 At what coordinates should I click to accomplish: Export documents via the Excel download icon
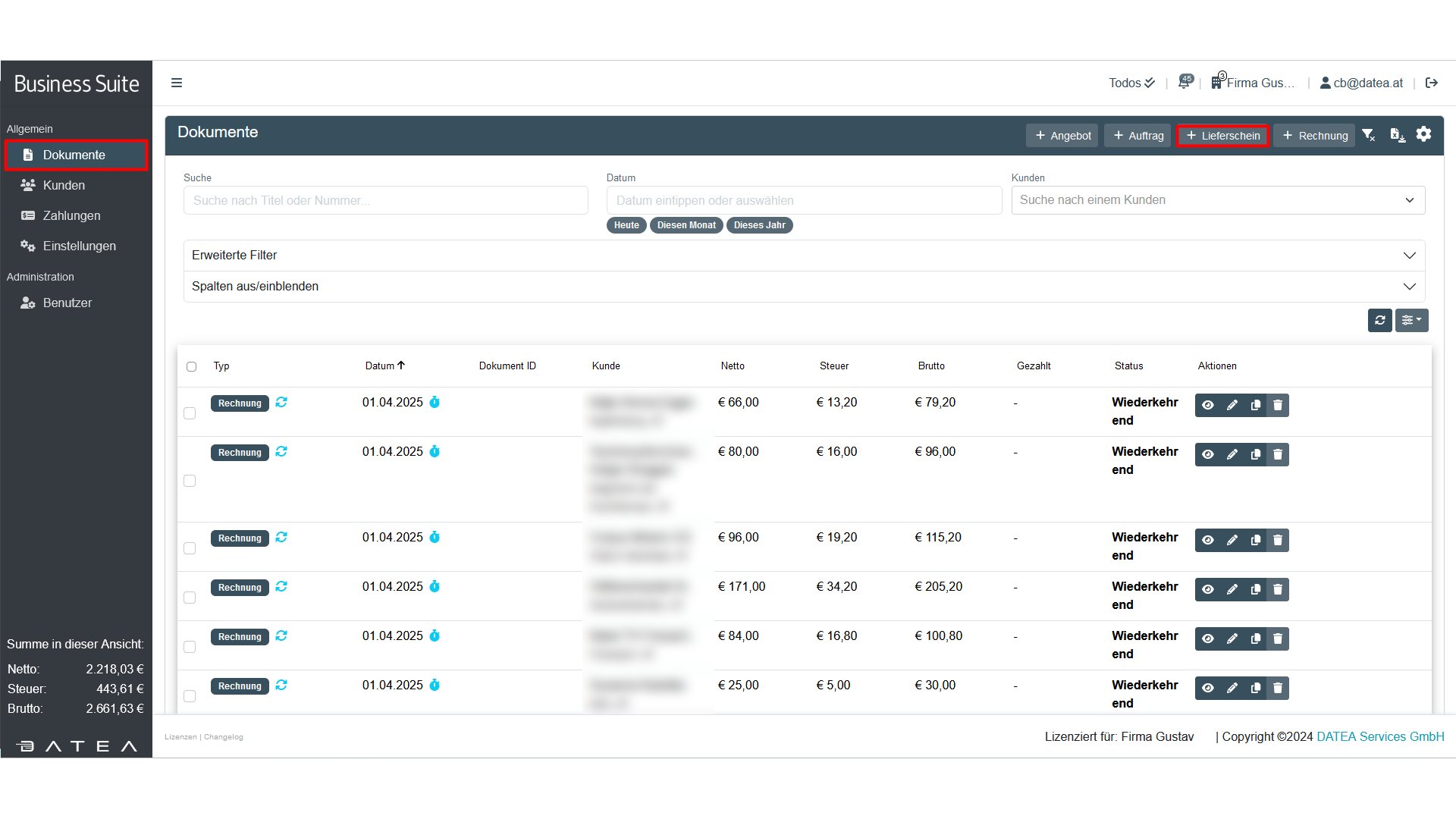(x=1397, y=135)
